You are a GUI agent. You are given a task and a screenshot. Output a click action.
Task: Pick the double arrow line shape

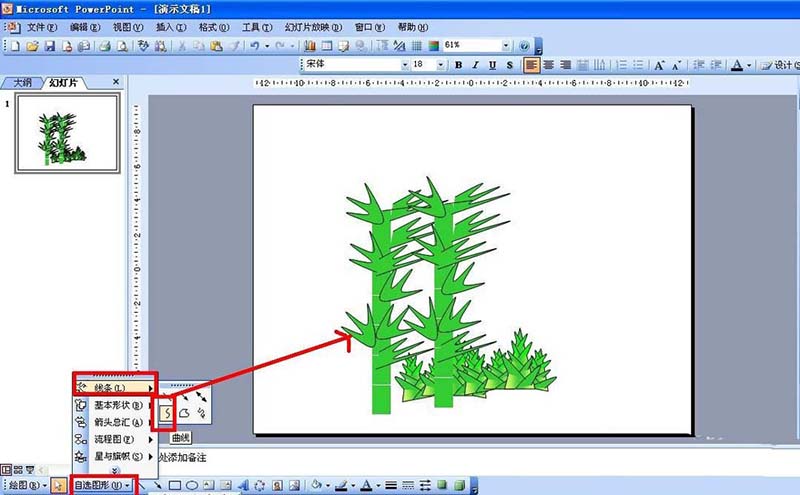(x=202, y=396)
